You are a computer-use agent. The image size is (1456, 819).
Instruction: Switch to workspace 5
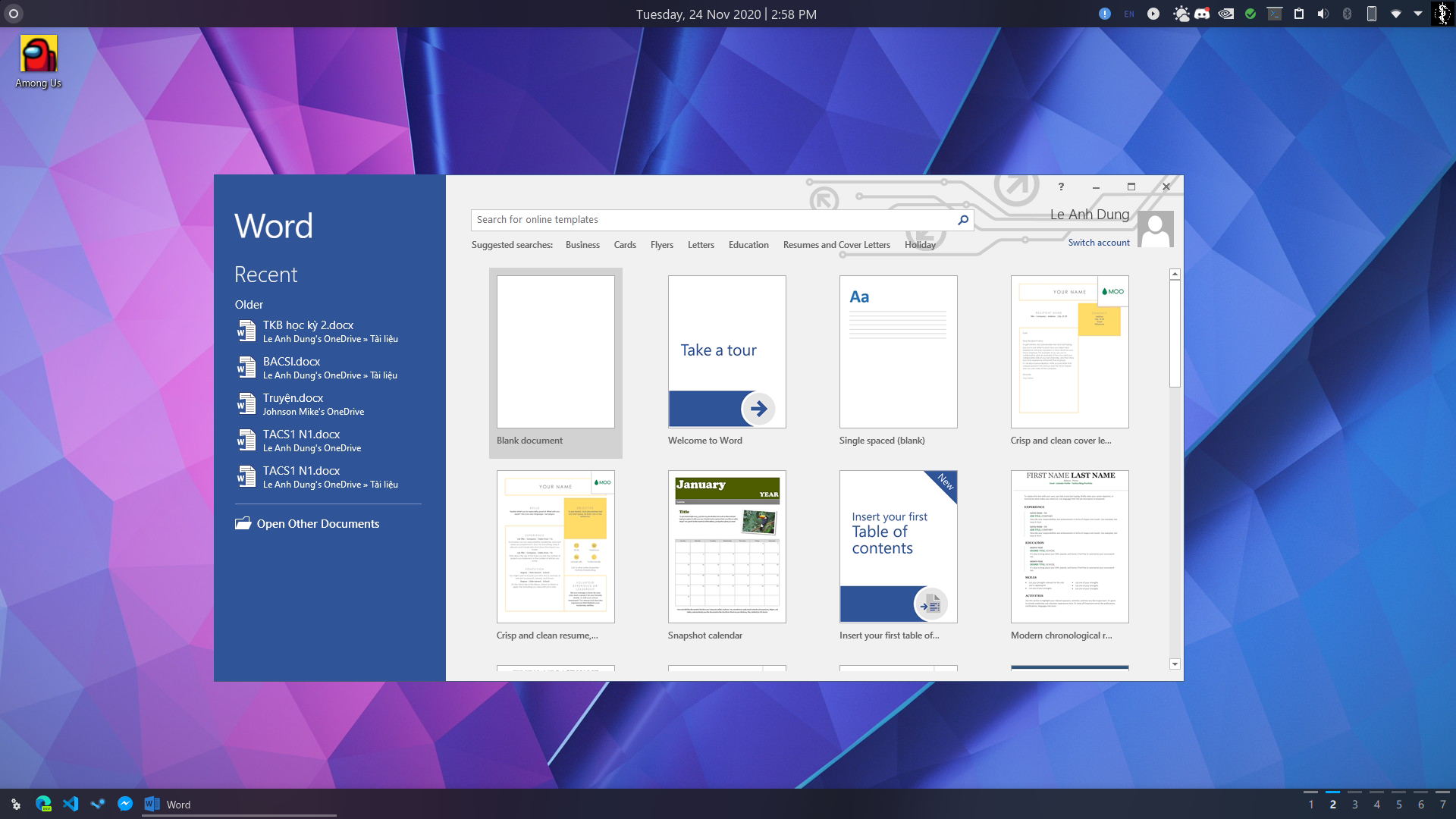click(1399, 805)
